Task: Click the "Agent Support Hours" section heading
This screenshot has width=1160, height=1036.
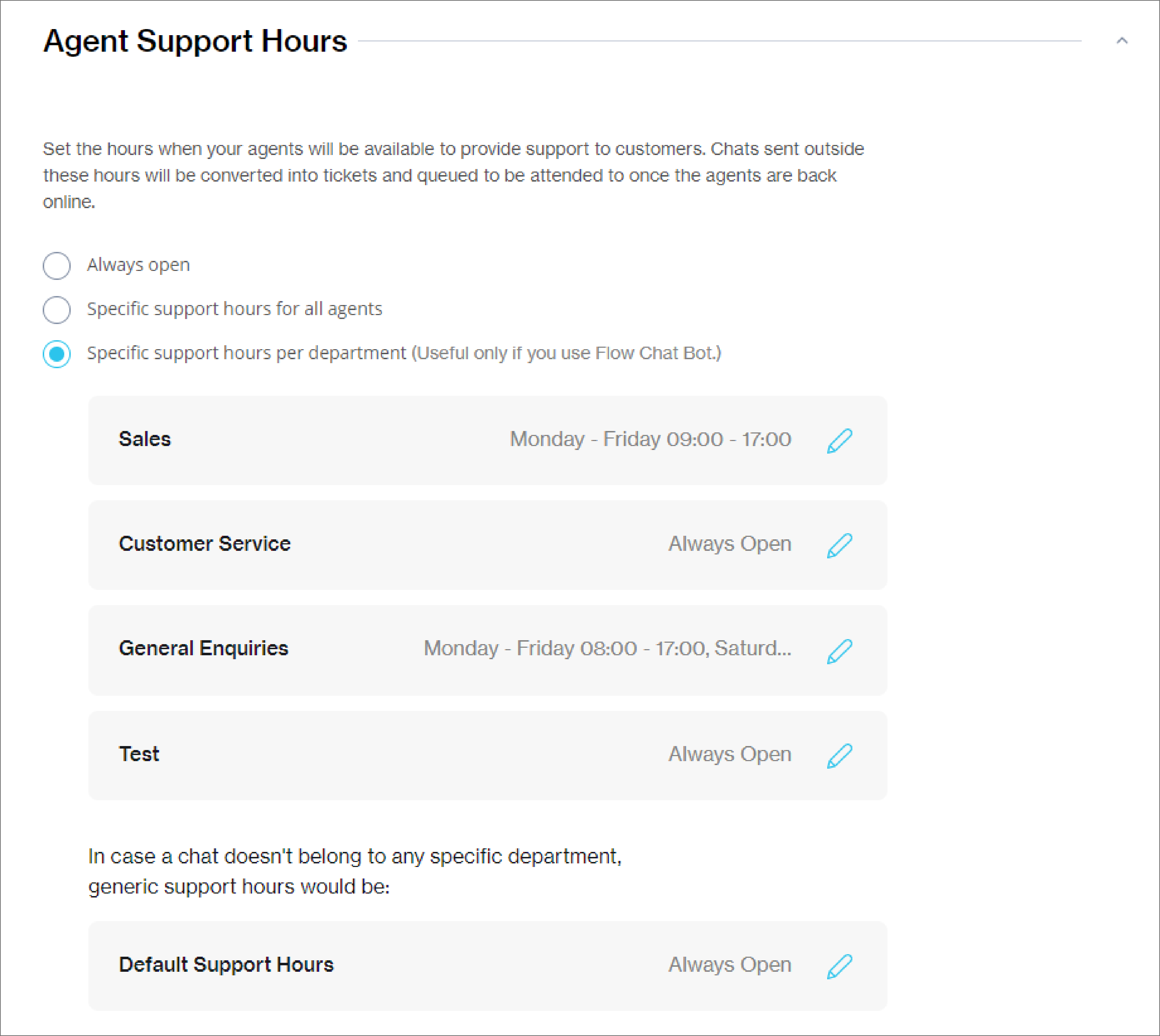Action: 195,41
